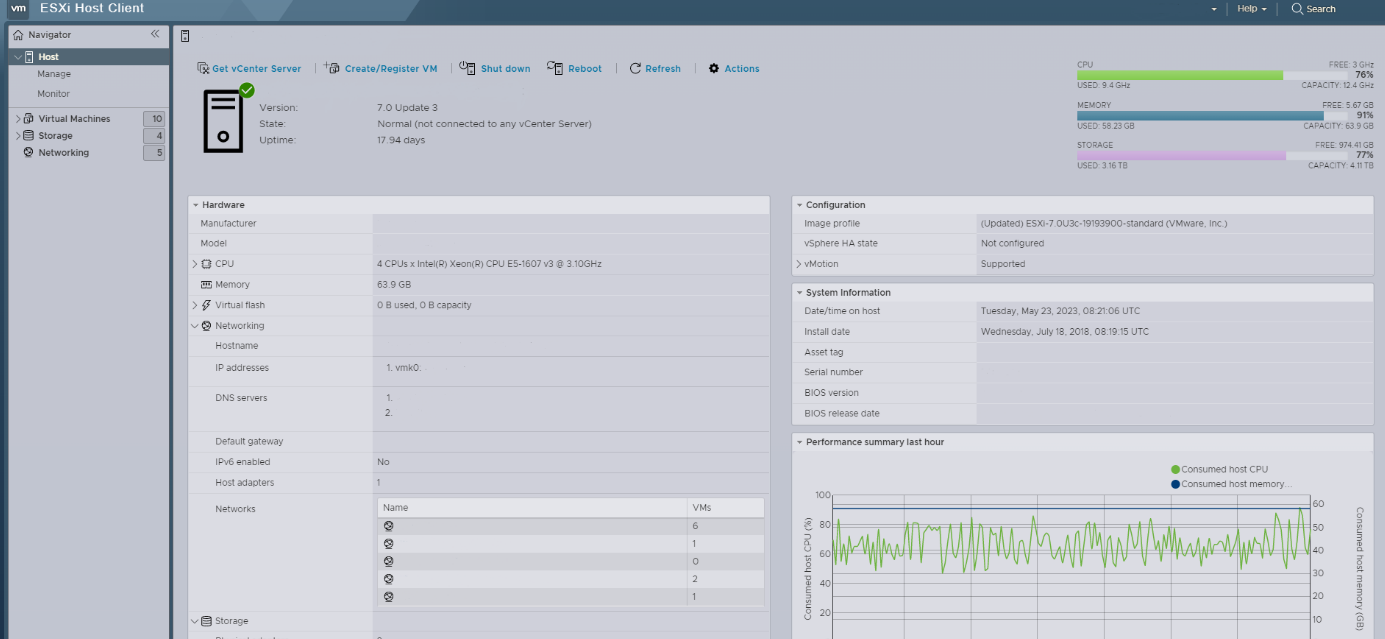Sort networks by the VMs column header
Image resolution: width=1385 pixels, height=639 pixels.
click(725, 508)
